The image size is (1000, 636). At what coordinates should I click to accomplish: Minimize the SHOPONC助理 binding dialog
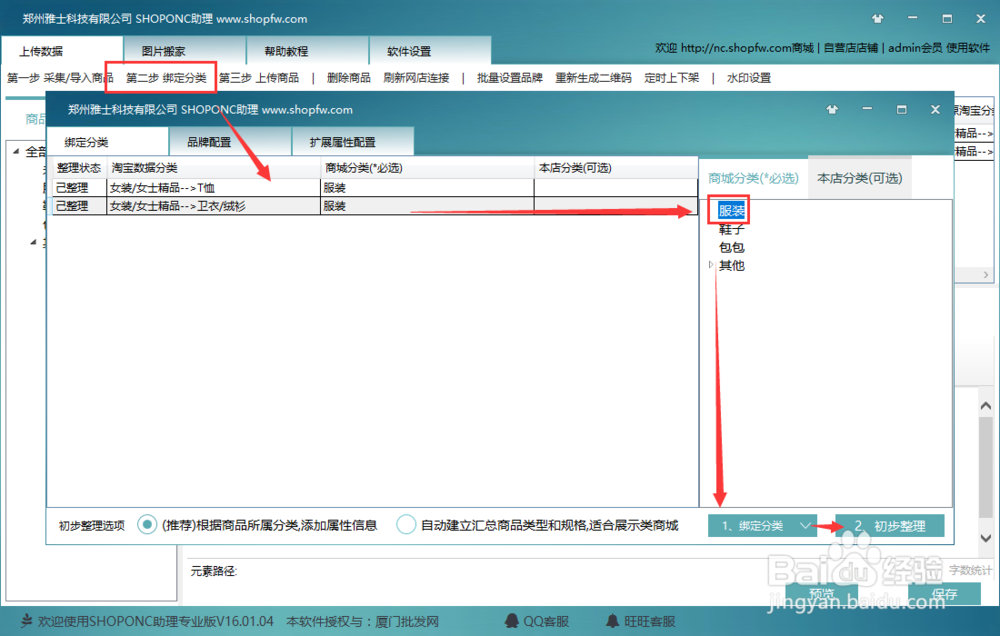tap(867, 109)
